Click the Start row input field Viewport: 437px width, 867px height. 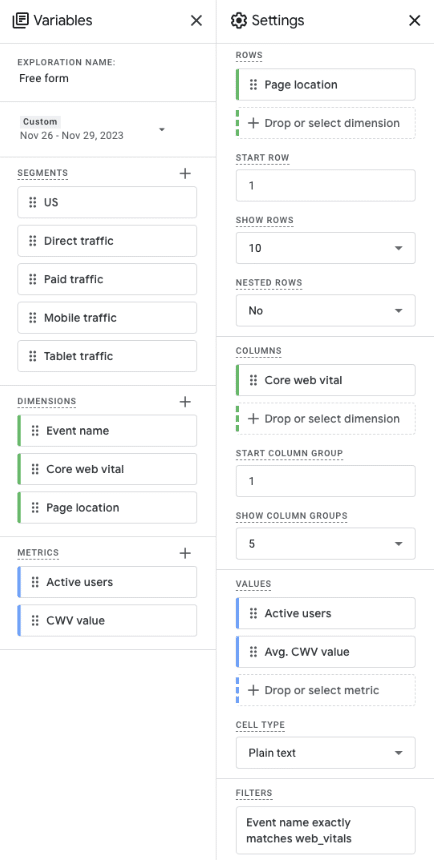(x=326, y=186)
